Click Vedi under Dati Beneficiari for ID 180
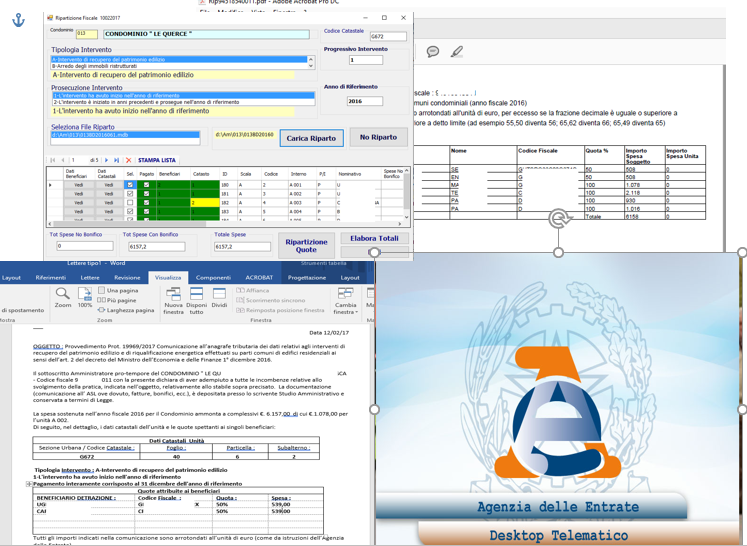The height and width of the screenshot is (546, 747). coord(79,185)
